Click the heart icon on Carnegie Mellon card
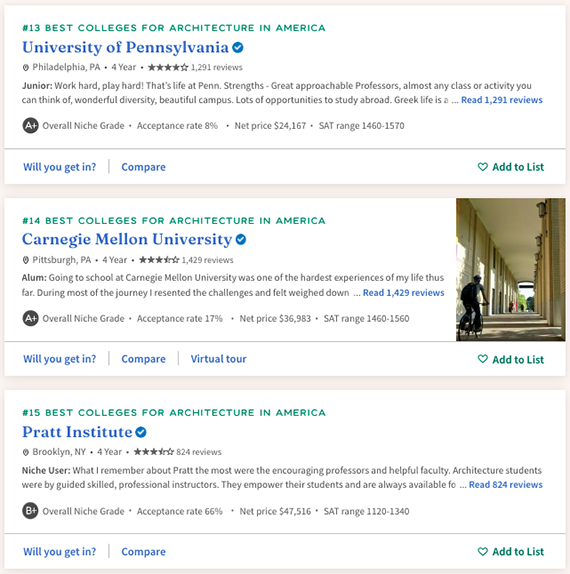The image size is (570, 574). [x=483, y=359]
